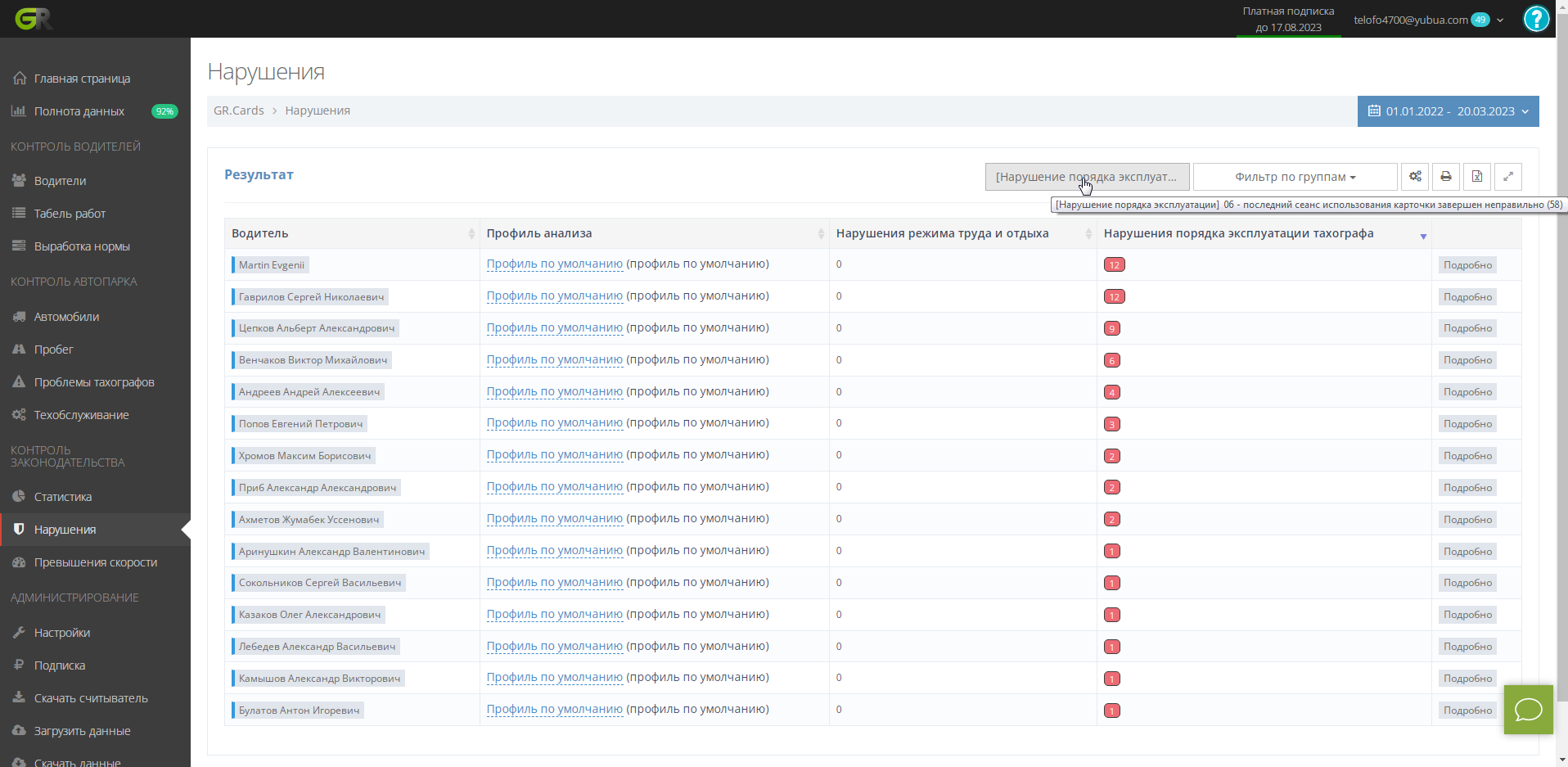1568x767 pixels.
Task: Click the Настройки wrench icon
Action: [x=19, y=632]
